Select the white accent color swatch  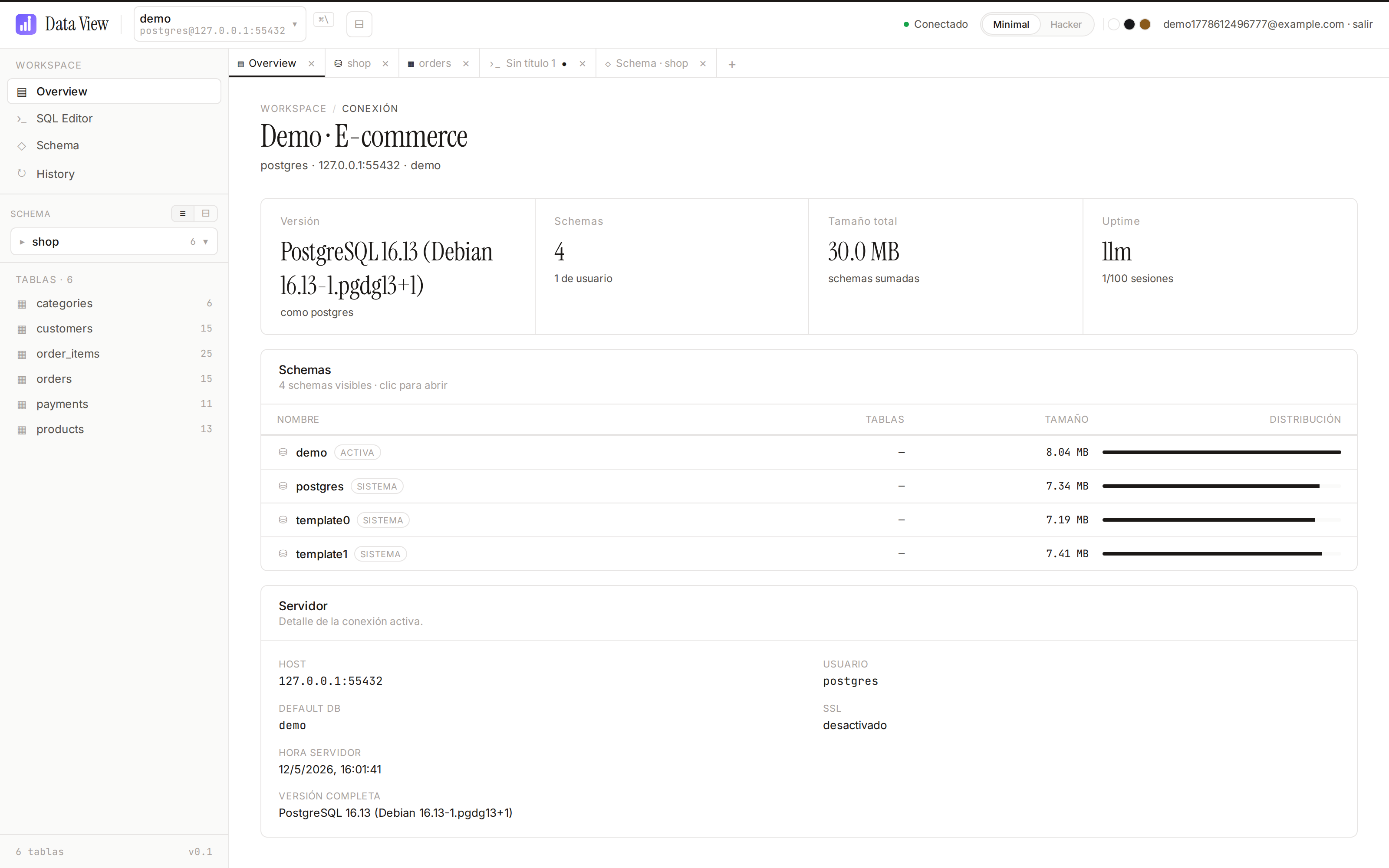(1113, 24)
